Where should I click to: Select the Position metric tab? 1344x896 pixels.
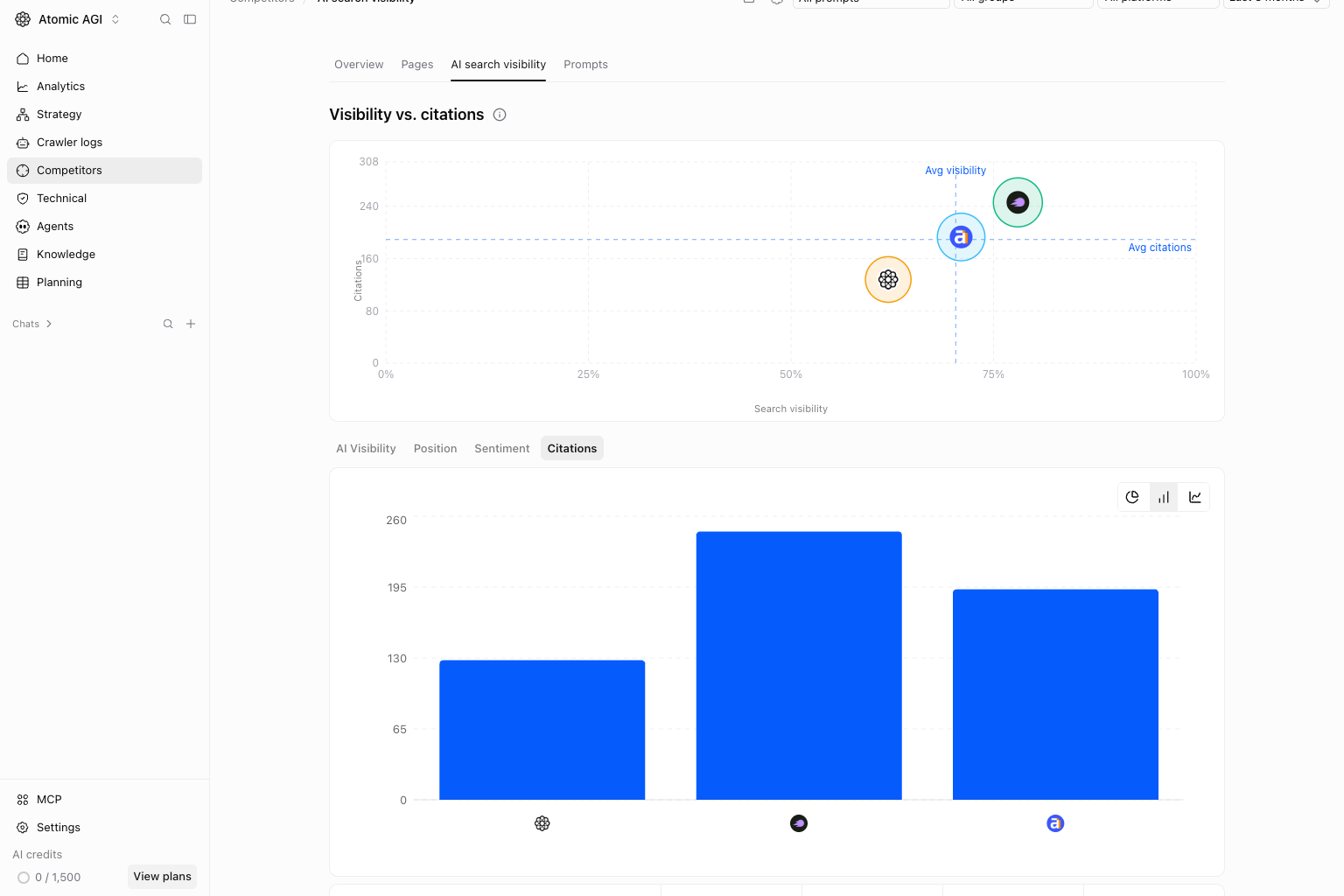click(435, 449)
